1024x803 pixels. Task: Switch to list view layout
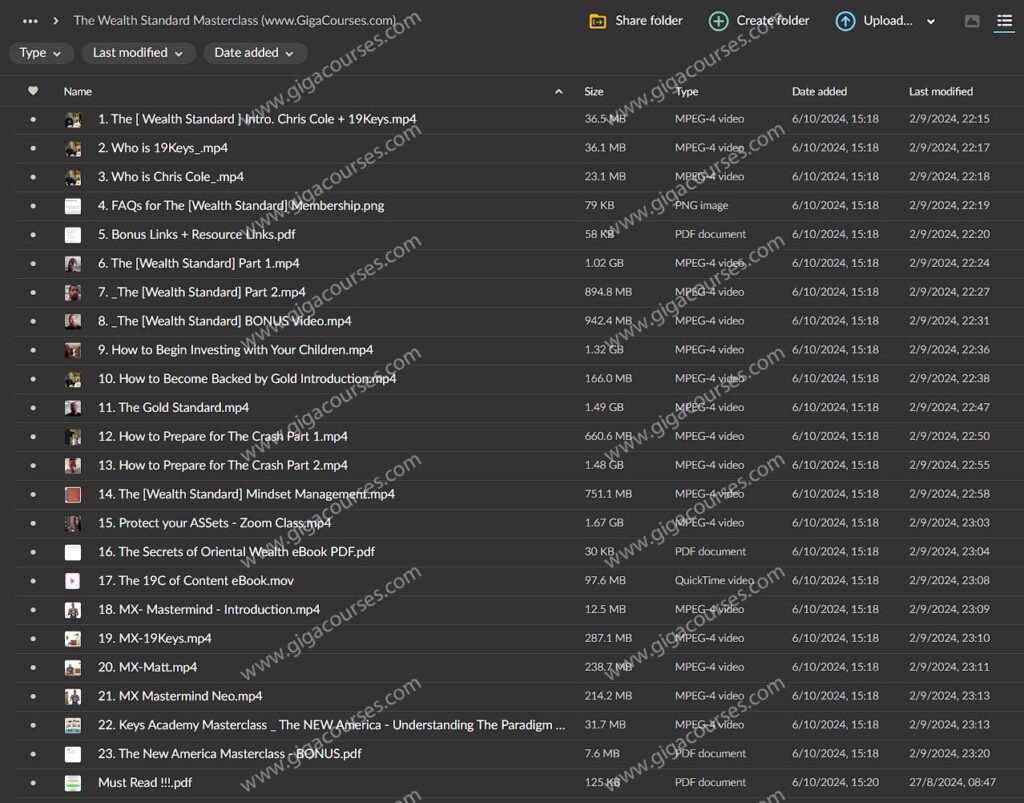click(x=1004, y=21)
